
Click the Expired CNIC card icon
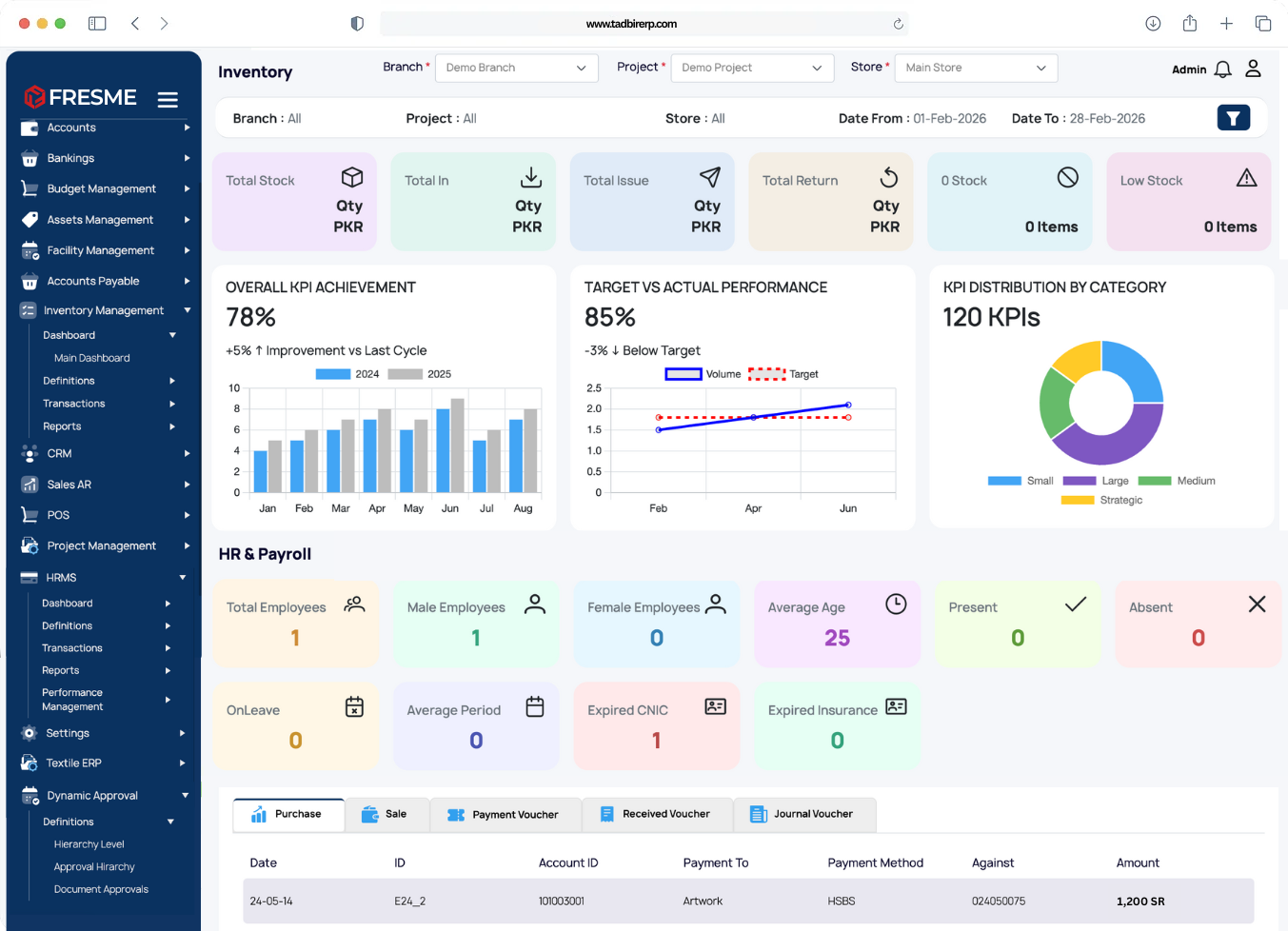[715, 706]
